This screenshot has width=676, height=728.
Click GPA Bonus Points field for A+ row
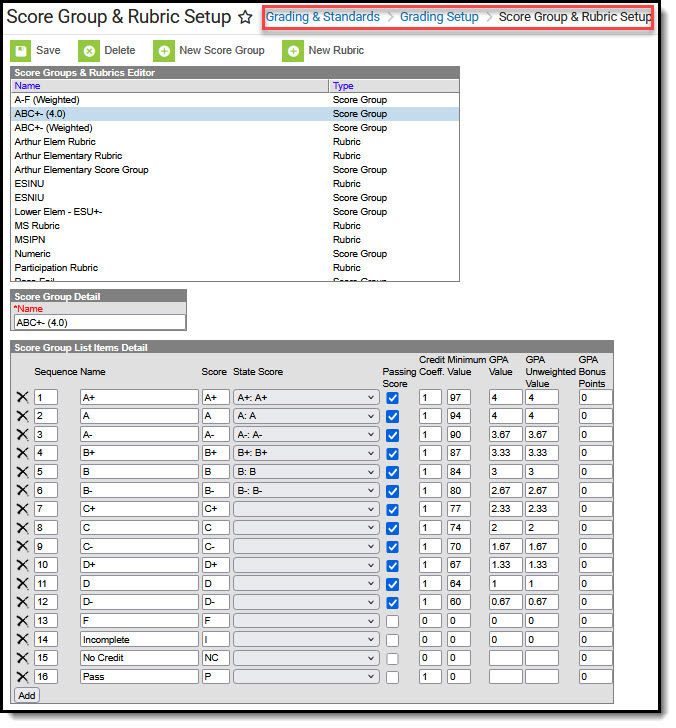(596, 397)
